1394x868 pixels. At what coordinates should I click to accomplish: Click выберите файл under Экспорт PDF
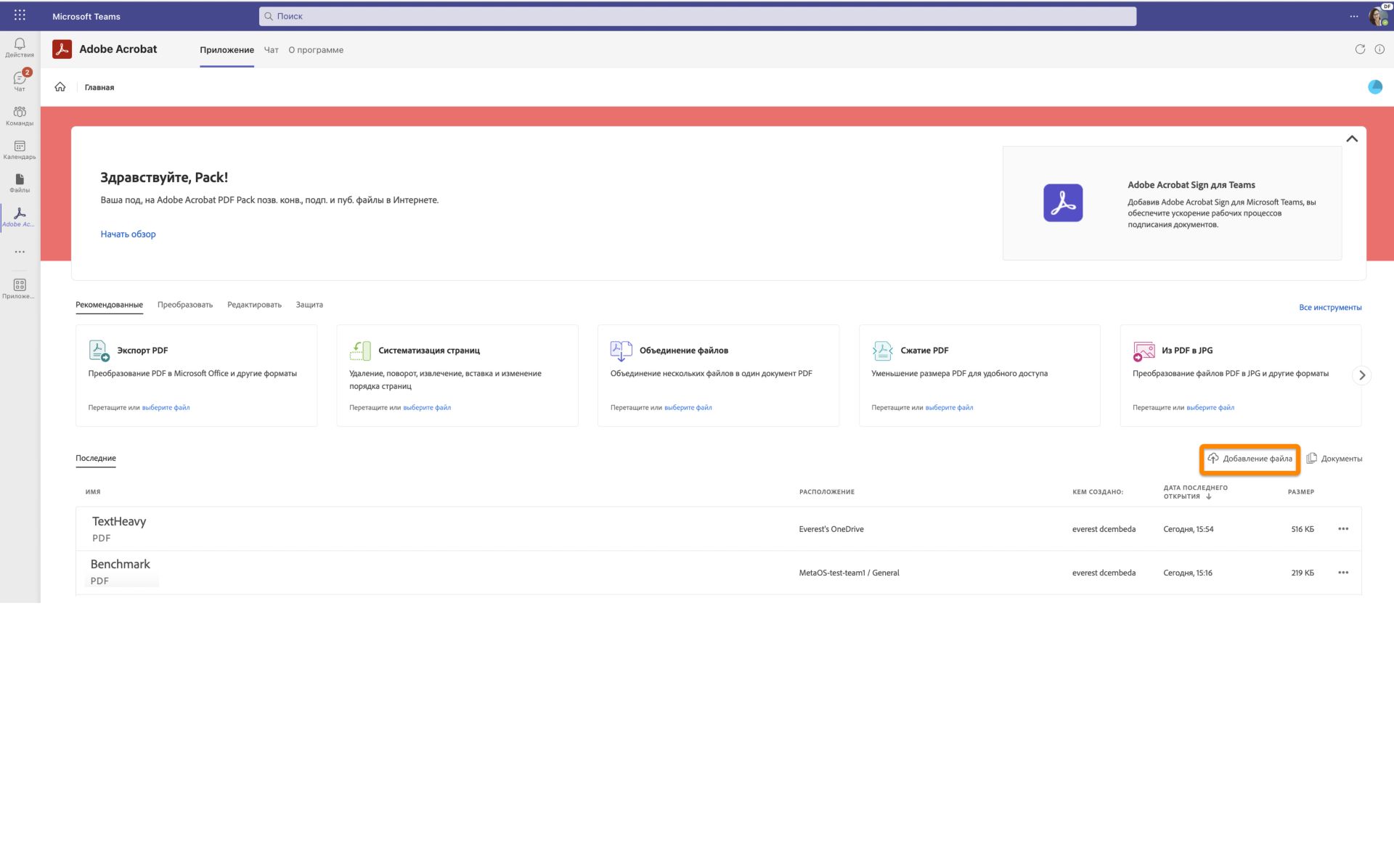[166, 408]
